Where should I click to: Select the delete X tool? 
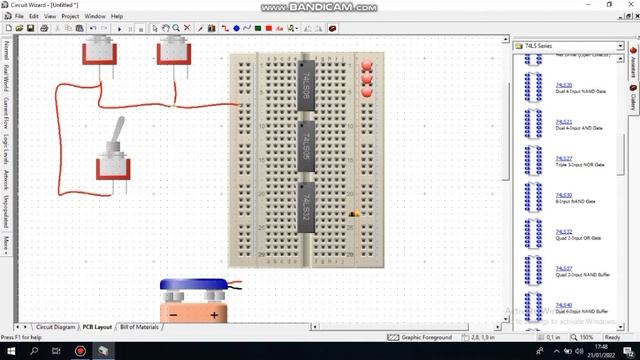pyautogui.click(x=187, y=28)
